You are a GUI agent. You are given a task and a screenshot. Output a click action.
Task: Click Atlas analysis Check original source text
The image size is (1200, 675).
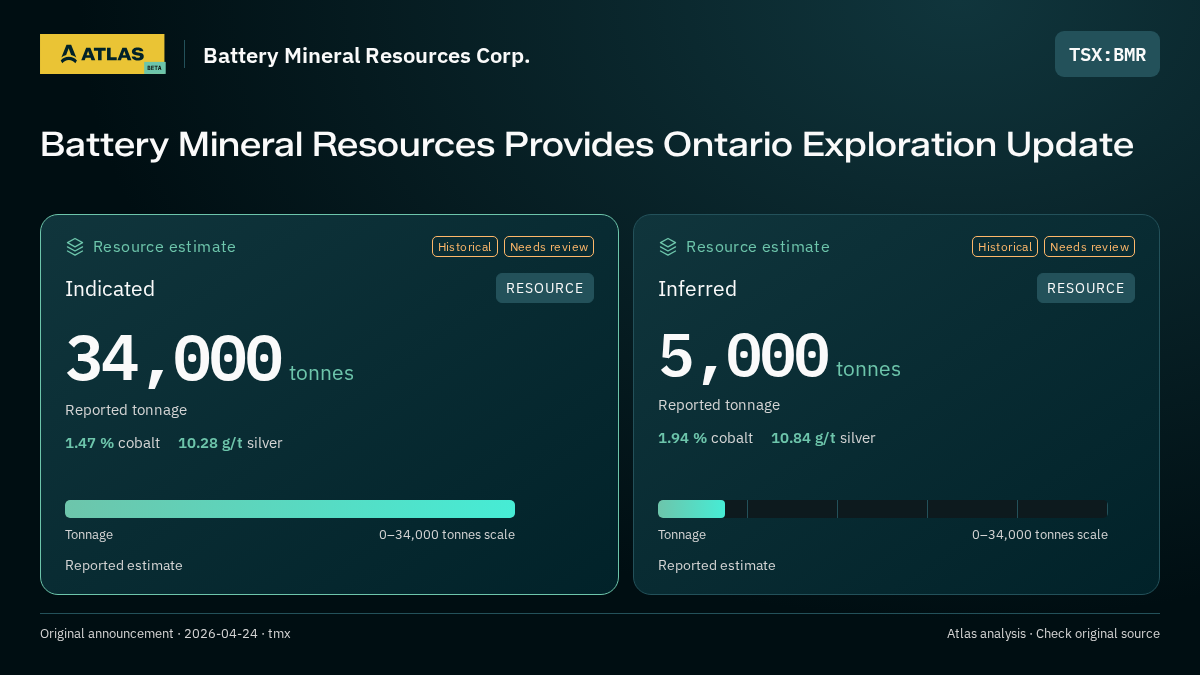click(x=1053, y=634)
